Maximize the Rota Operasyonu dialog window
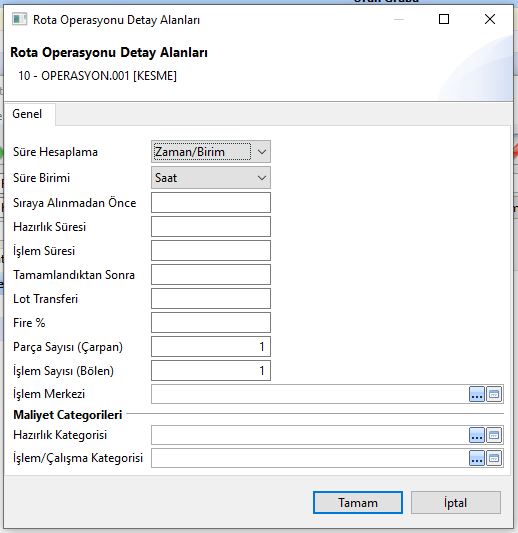The image size is (518, 533). pos(444,19)
